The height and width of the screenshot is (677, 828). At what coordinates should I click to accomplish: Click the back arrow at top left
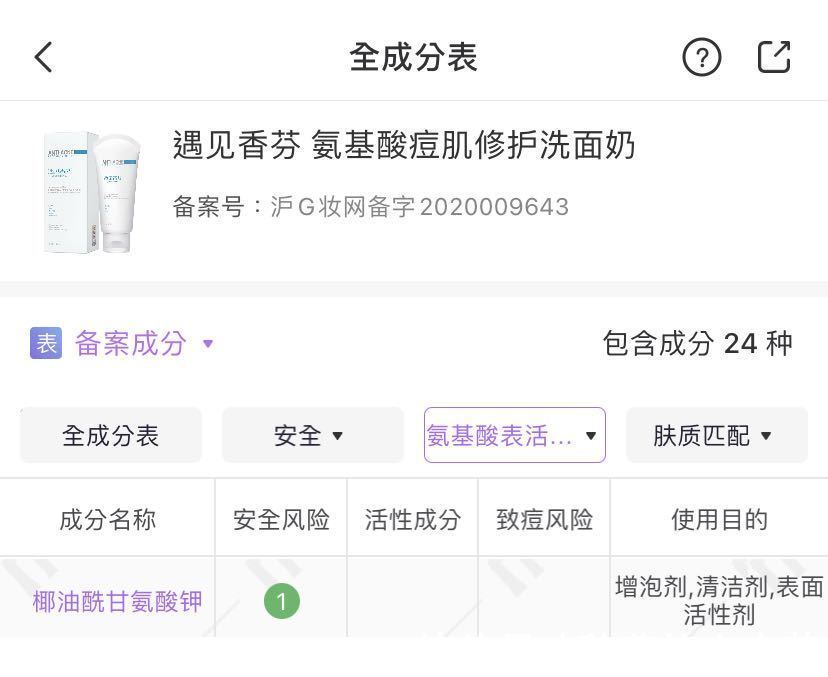(42, 57)
